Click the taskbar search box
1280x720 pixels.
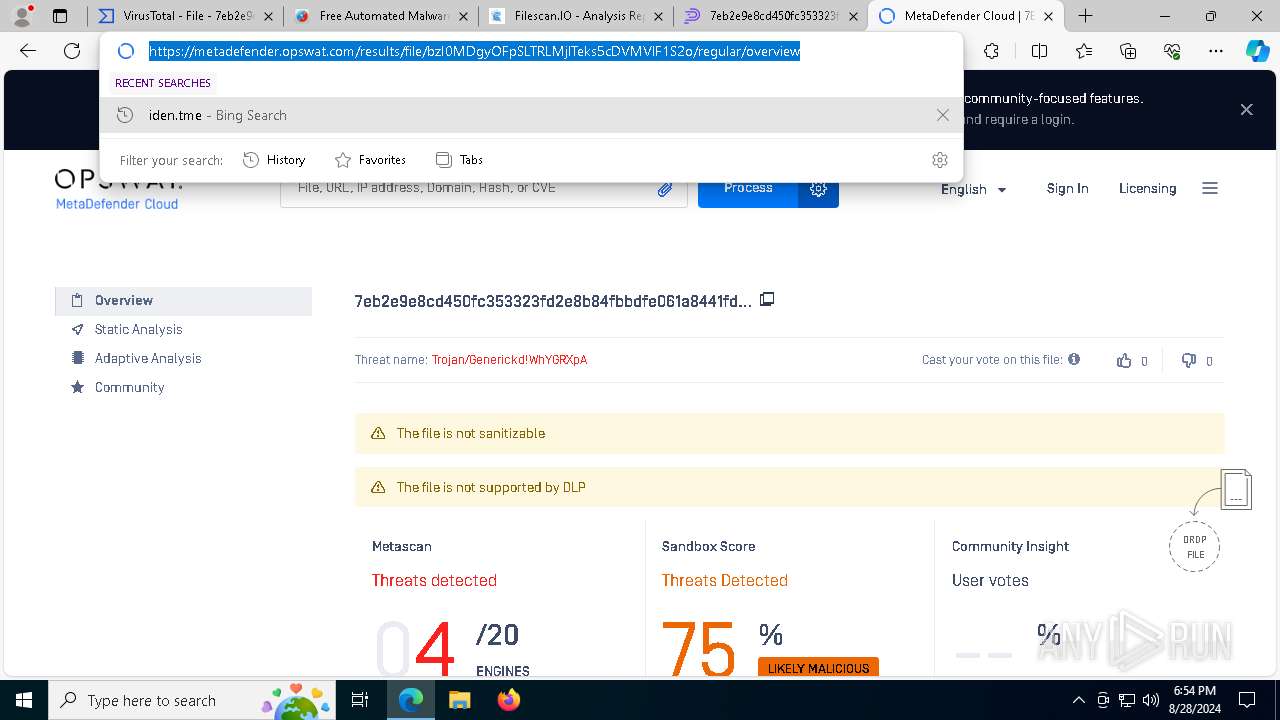point(193,700)
